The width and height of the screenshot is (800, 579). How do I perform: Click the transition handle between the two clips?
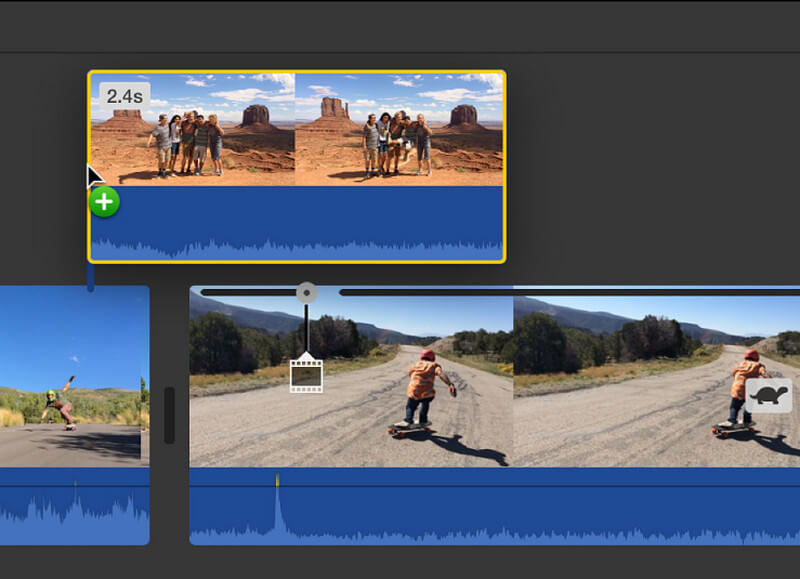tap(169, 415)
